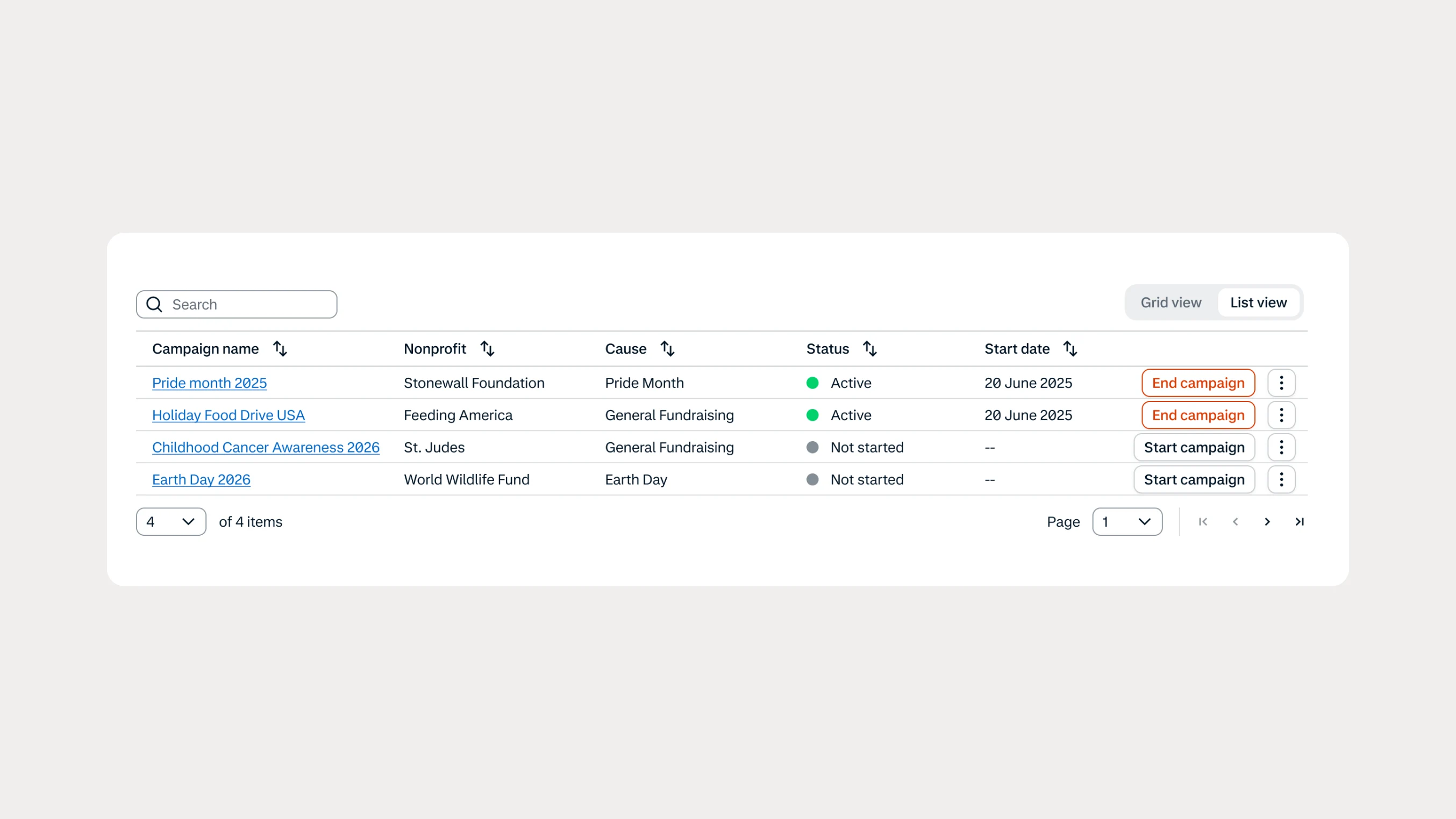This screenshot has height=819, width=1456.
Task: Open actions menu for Pride month 2025
Action: 1281,383
